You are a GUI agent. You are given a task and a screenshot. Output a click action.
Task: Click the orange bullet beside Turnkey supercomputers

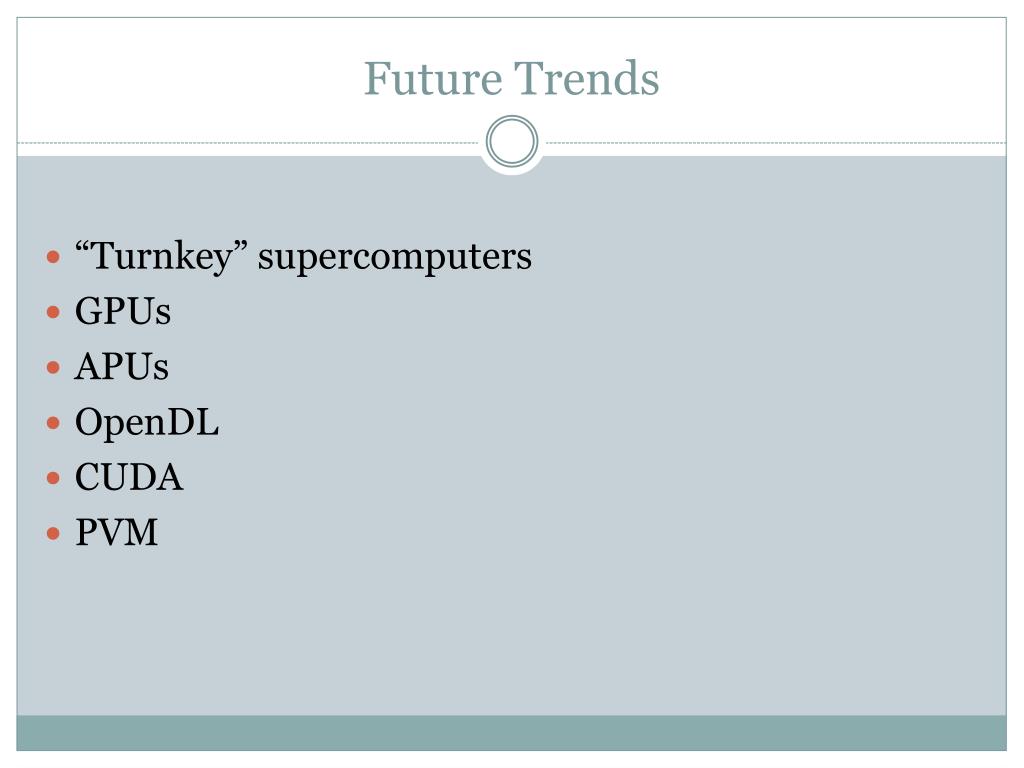coord(54,257)
